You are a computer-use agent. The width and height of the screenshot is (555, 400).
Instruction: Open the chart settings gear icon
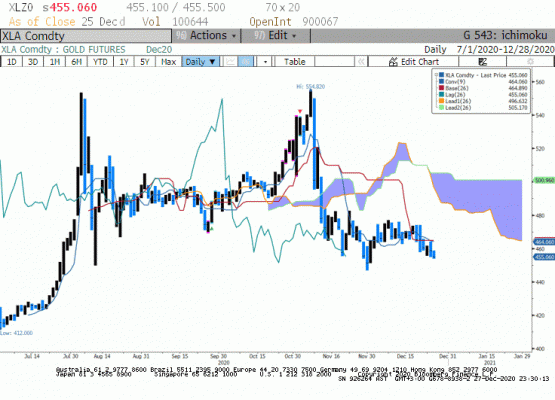(530, 62)
